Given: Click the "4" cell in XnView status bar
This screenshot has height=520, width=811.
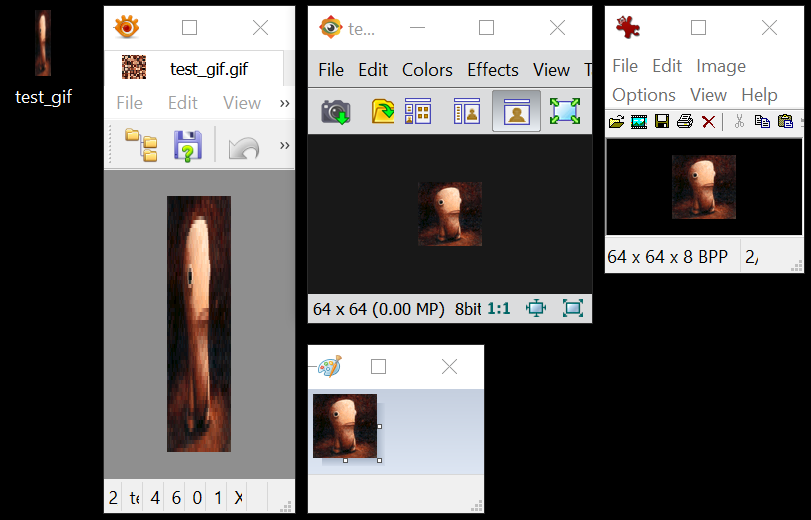Looking at the screenshot, I should 155,498.
